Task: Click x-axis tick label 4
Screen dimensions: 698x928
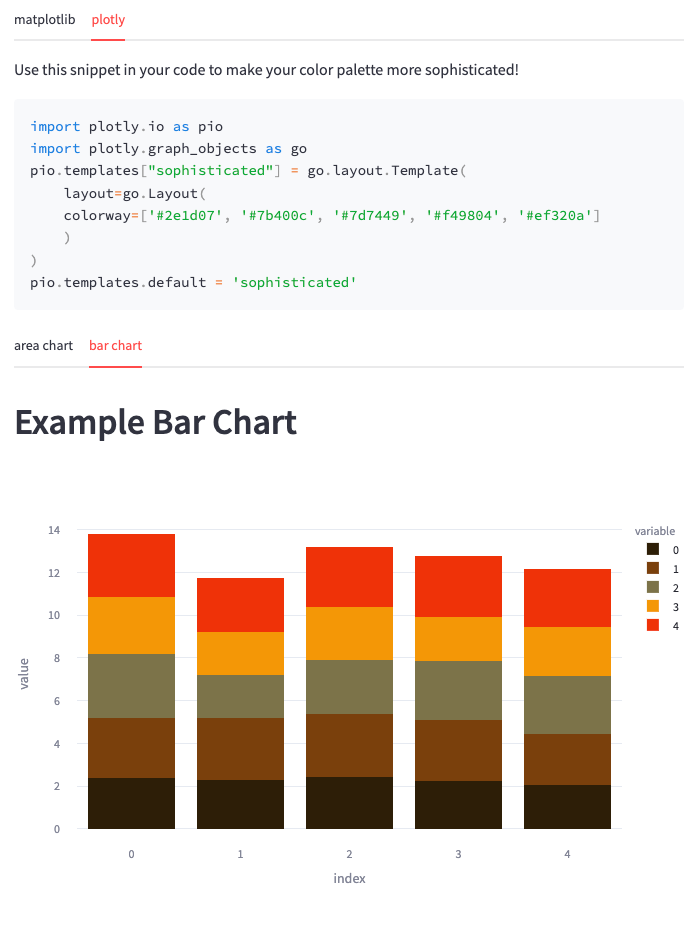Action: point(567,854)
